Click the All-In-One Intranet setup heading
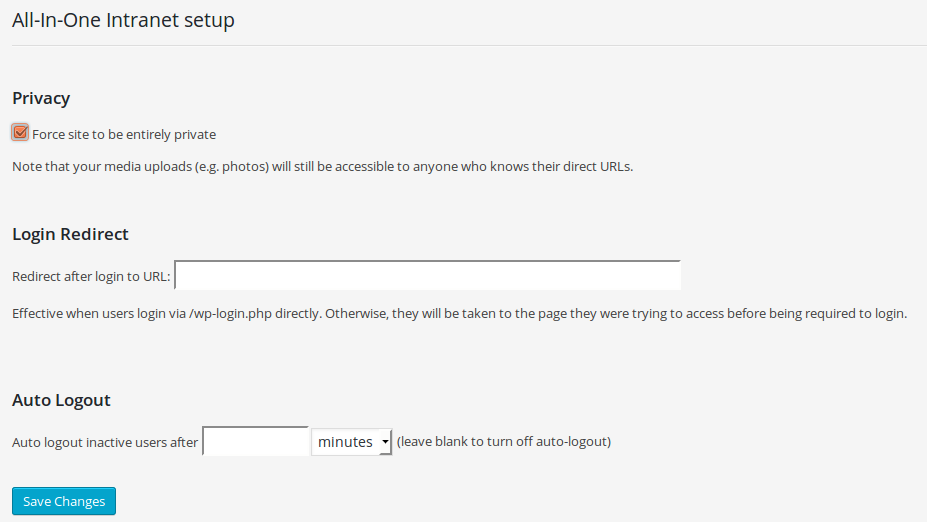Viewport: 927px width, 522px height. click(123, 20)
